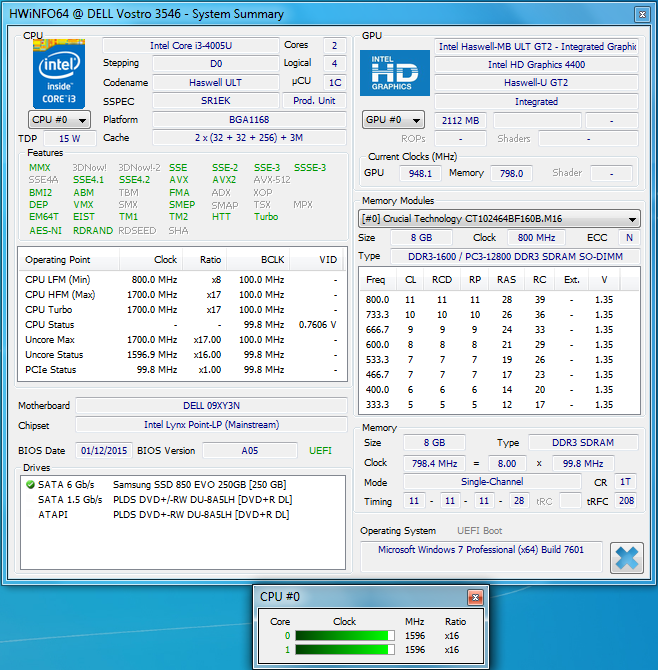
Task: Open the GPU #0 selector dropdown
Action: coord(393,120)
